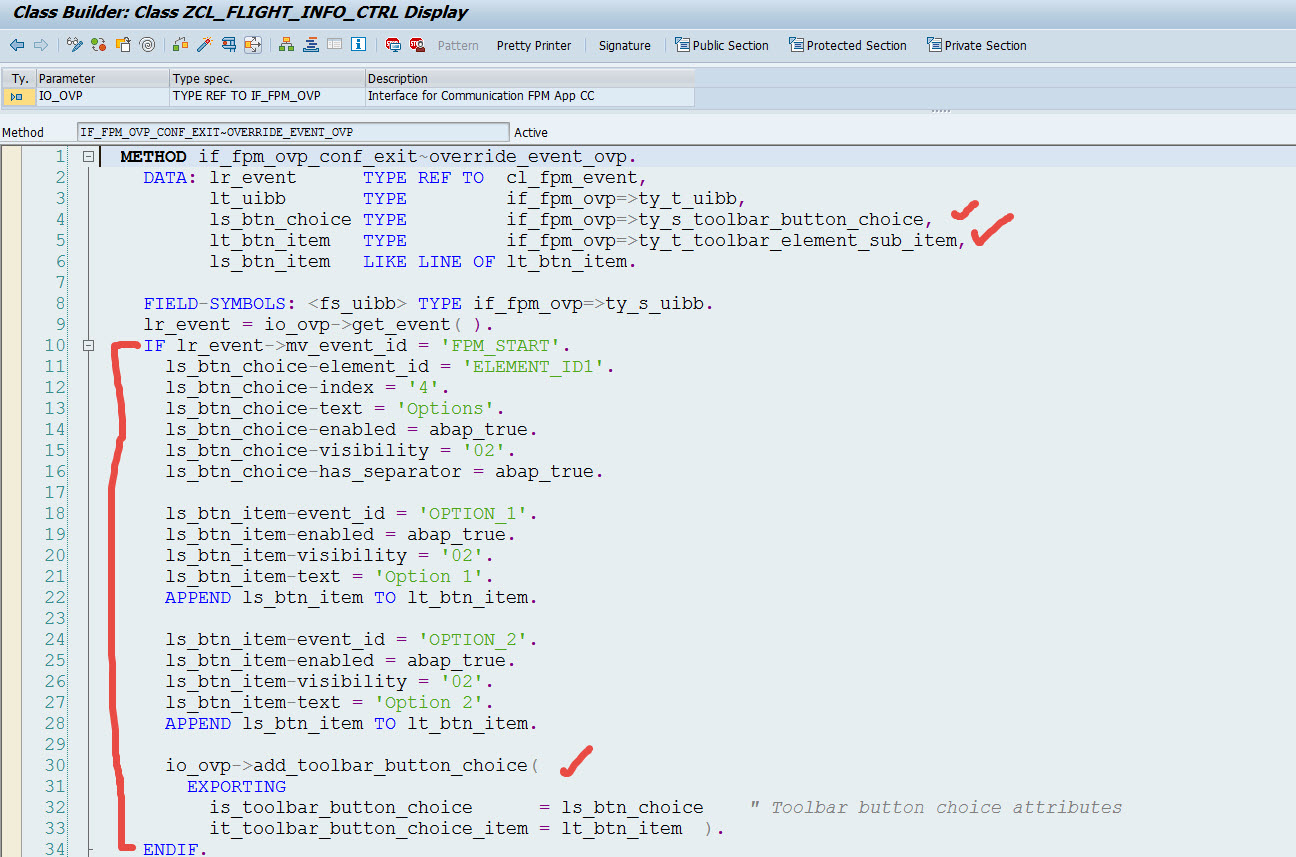1296x857 pixels.
Task: Go to the Private Section
Action: (976, 44)
